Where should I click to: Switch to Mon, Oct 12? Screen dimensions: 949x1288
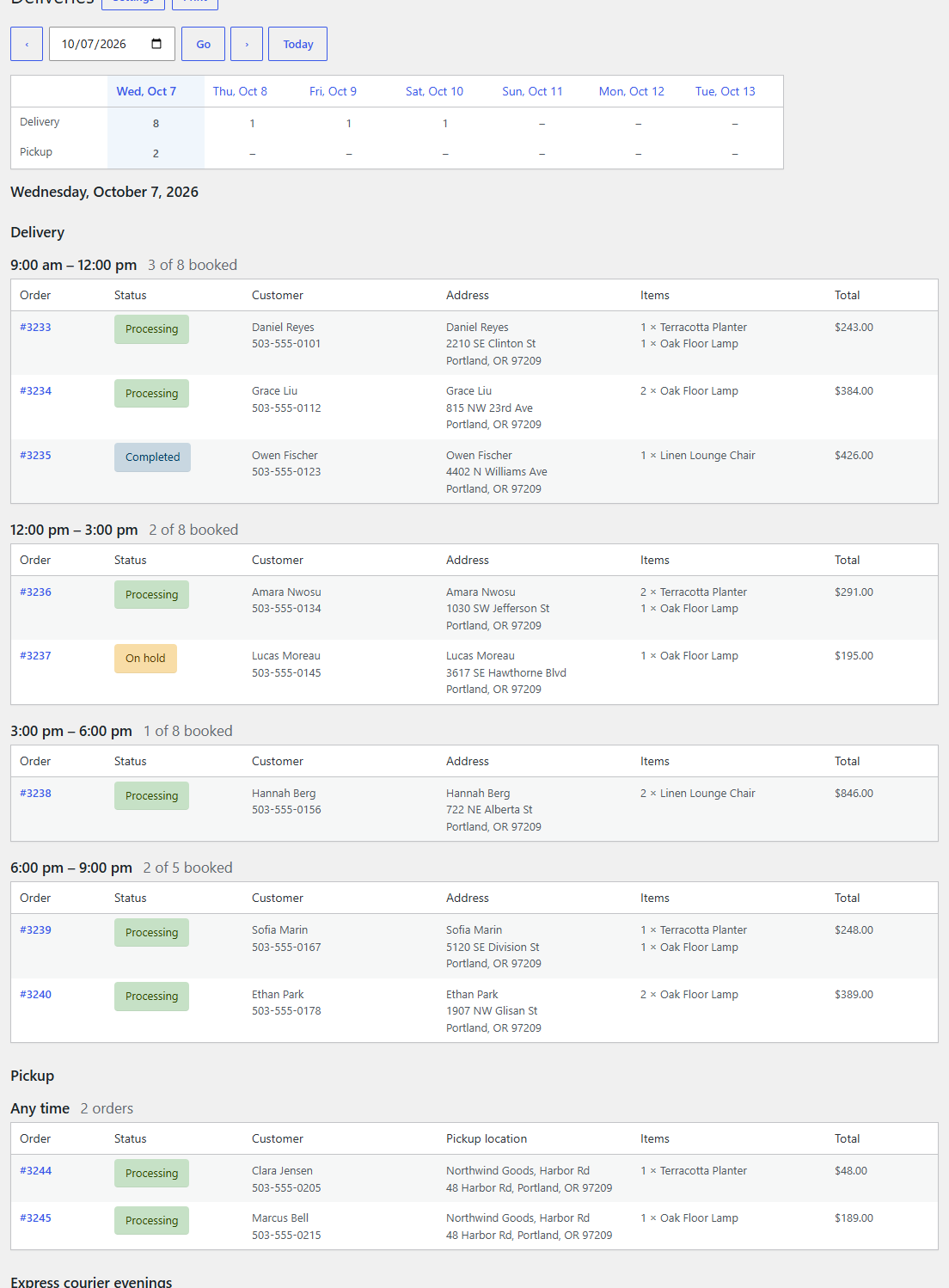(x=632, y=91)
